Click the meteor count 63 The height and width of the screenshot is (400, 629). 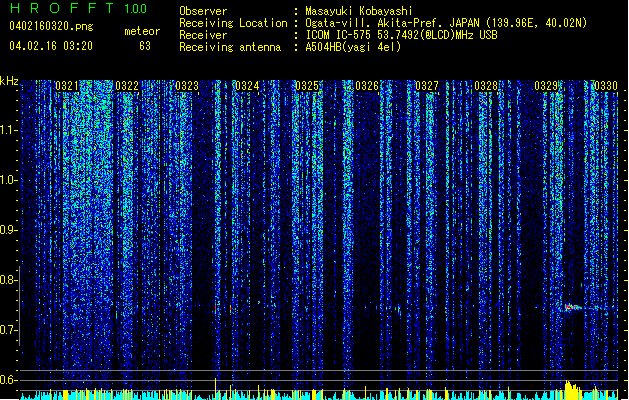145,46
